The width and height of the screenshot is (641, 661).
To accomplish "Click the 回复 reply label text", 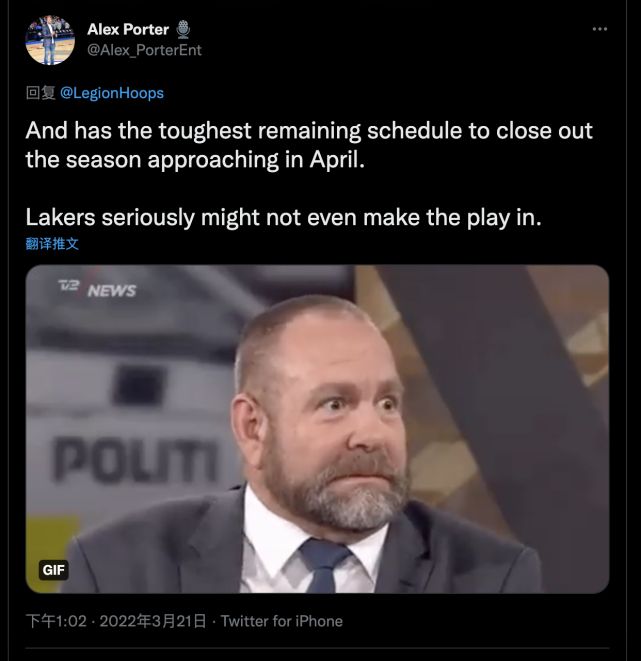I will (40, 93).
